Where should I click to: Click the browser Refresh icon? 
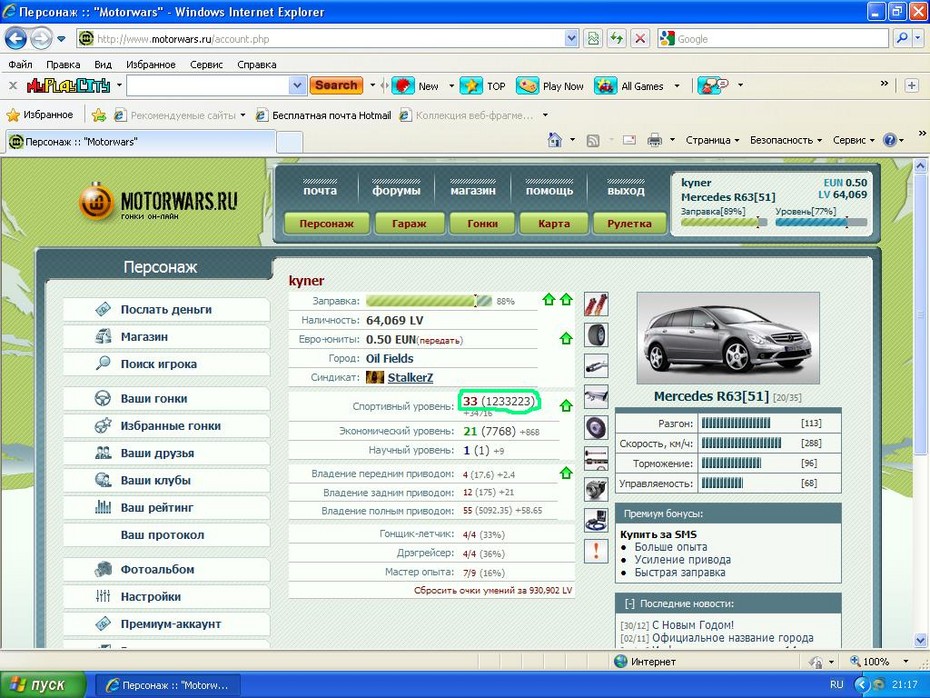(617, 39)
